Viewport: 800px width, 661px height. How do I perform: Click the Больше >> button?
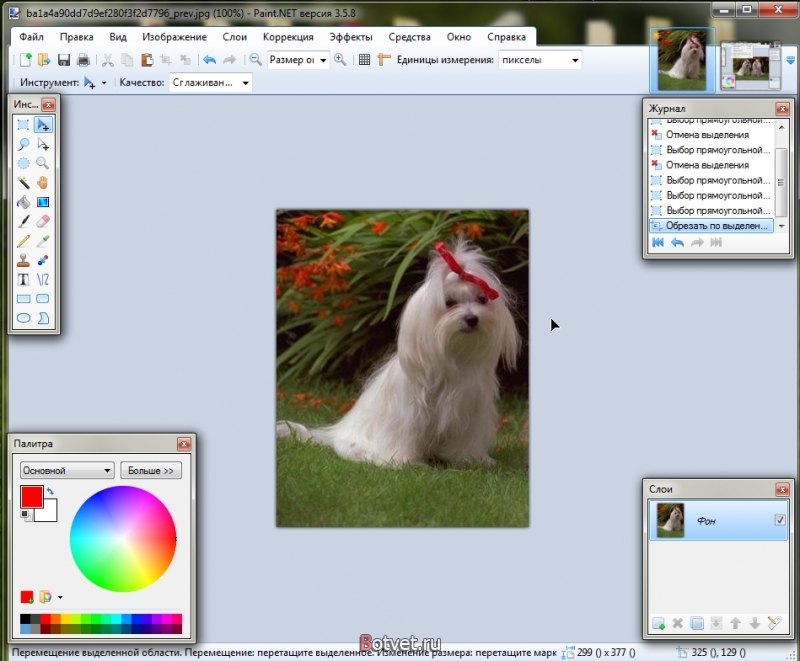click(151, 470)
